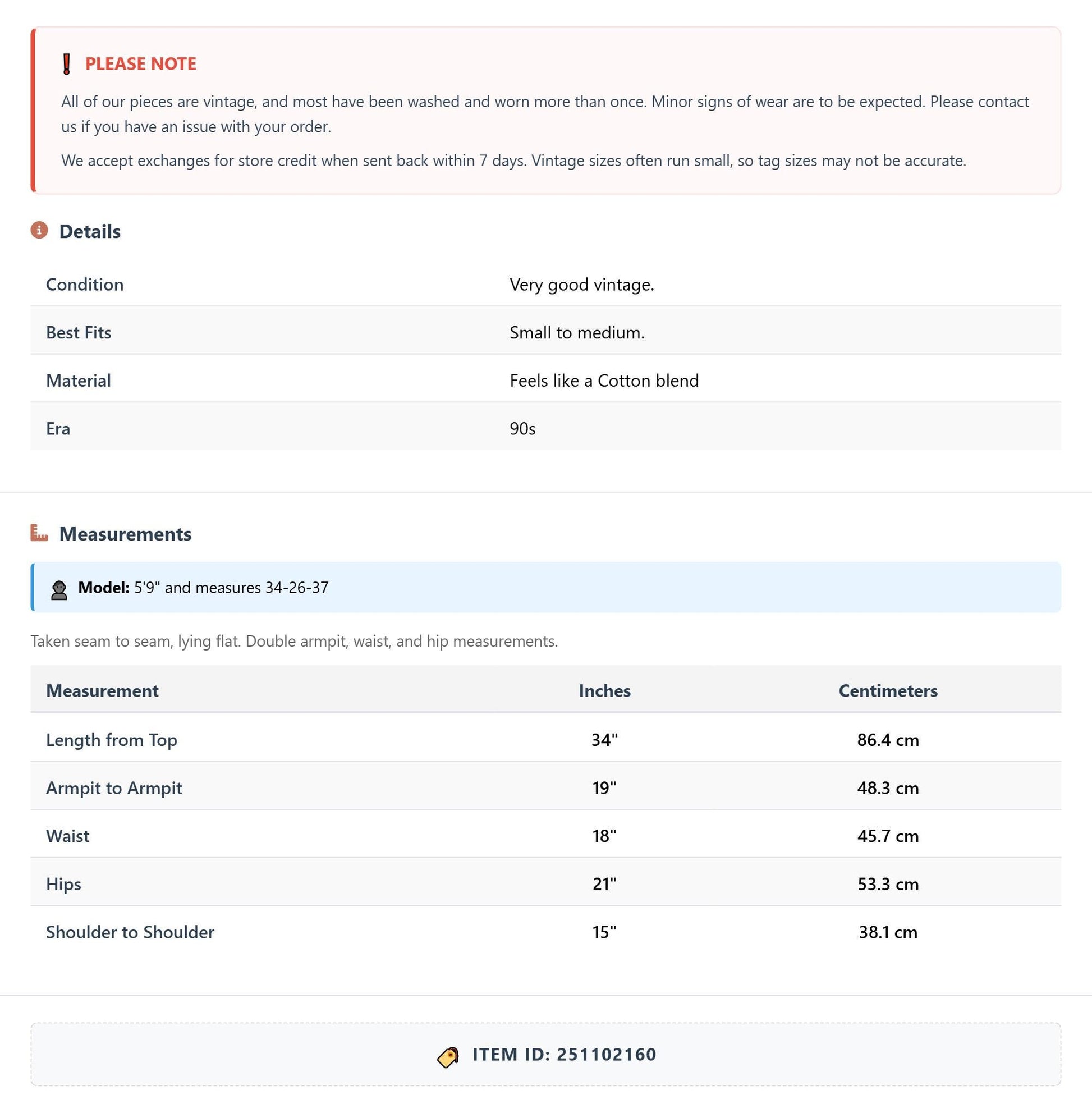
Task: Click the model person emoji icon
Action: pyautogui.click(x=58, y=589)
